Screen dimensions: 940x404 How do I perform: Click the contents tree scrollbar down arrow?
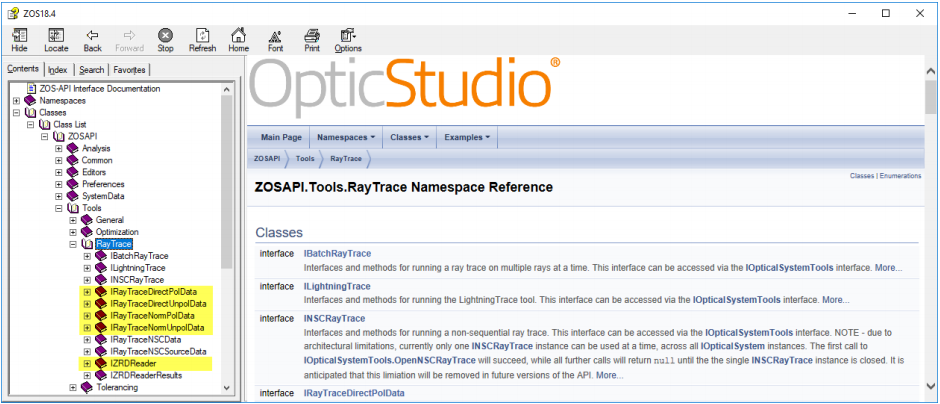pyautogui.click(x=227, y=388)
